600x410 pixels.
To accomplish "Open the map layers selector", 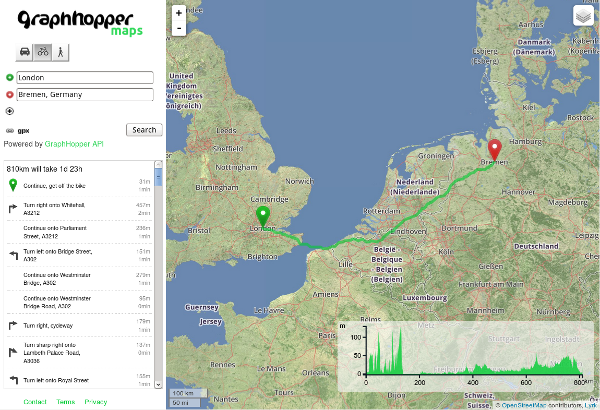I will click(583, 16).
